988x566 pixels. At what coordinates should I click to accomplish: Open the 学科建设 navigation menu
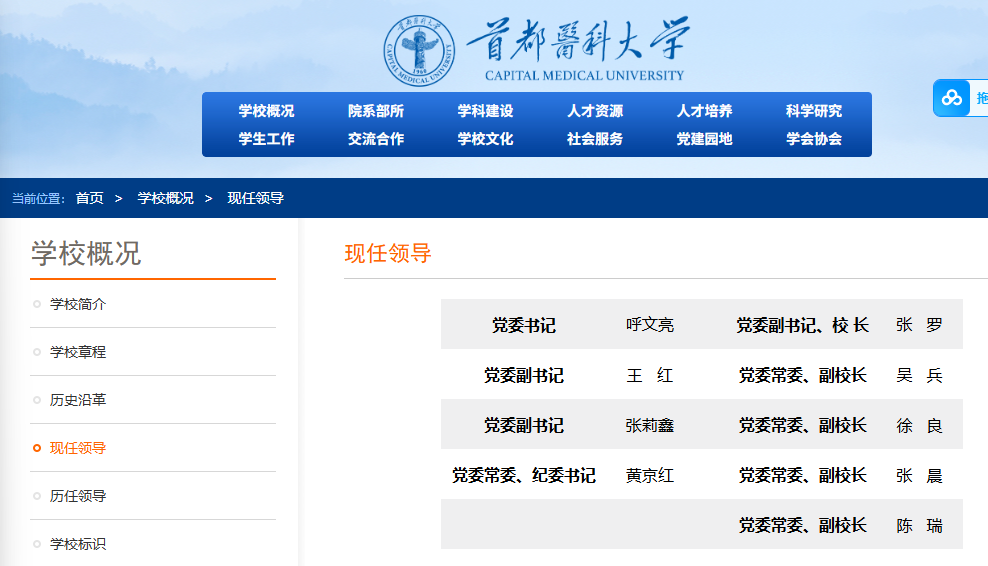[x=485, y=111]
